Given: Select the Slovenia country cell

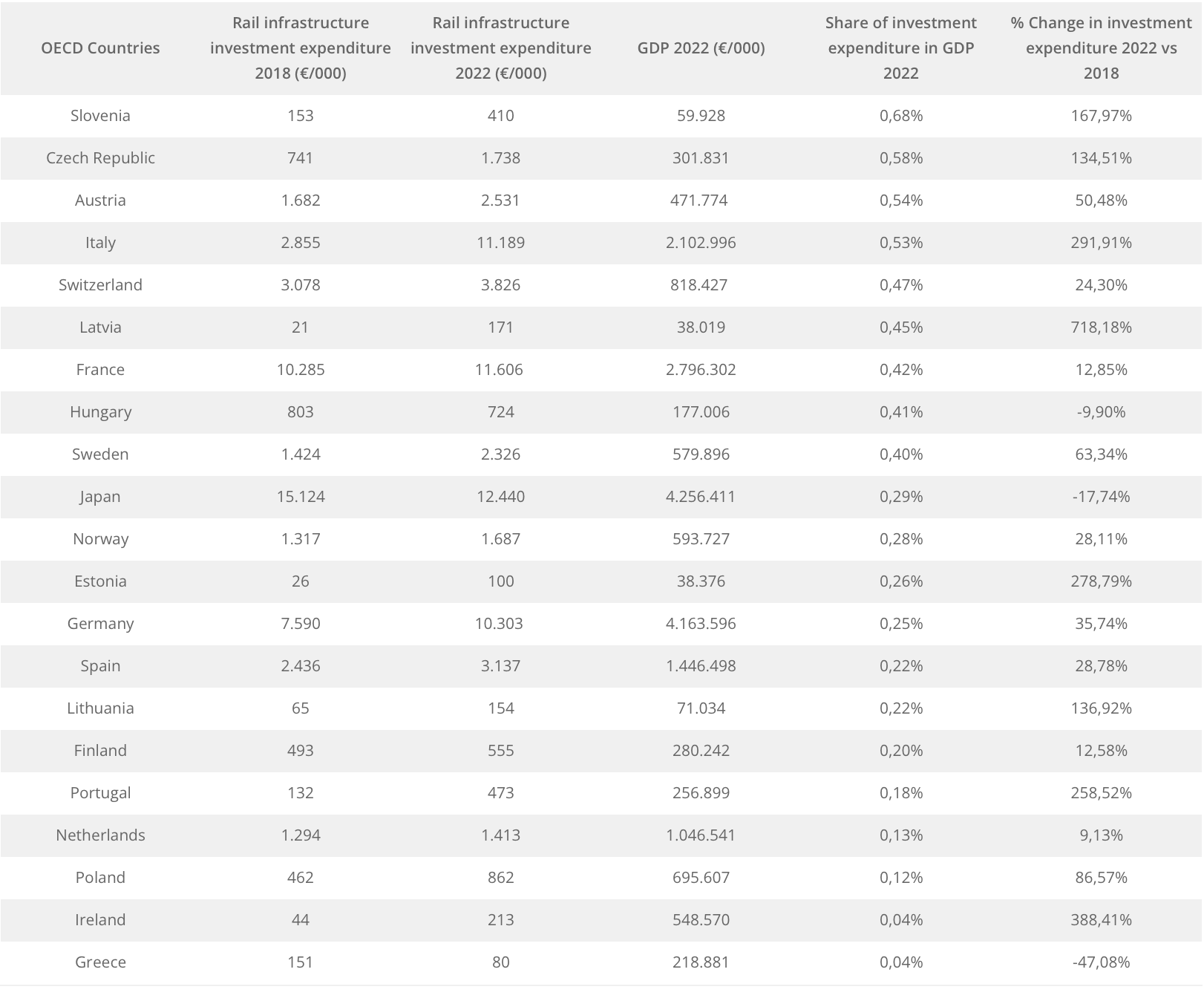Looking at the screenshot, I should 100,116.
